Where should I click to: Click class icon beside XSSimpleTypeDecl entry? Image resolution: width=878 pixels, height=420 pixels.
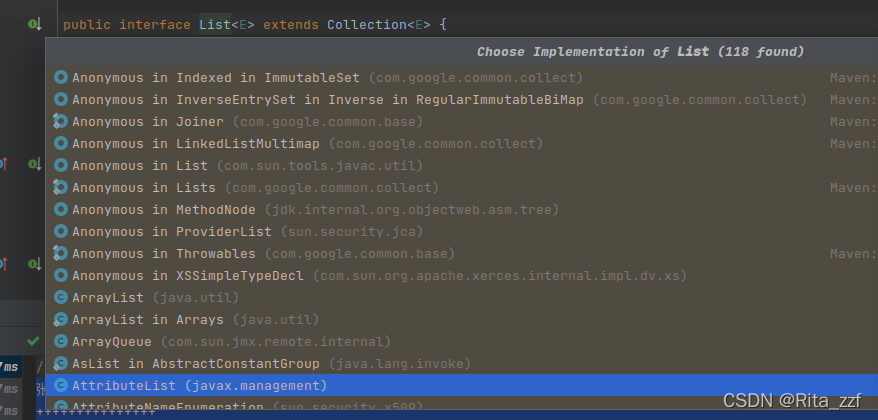pyautogui.click(x=60, y=276)
